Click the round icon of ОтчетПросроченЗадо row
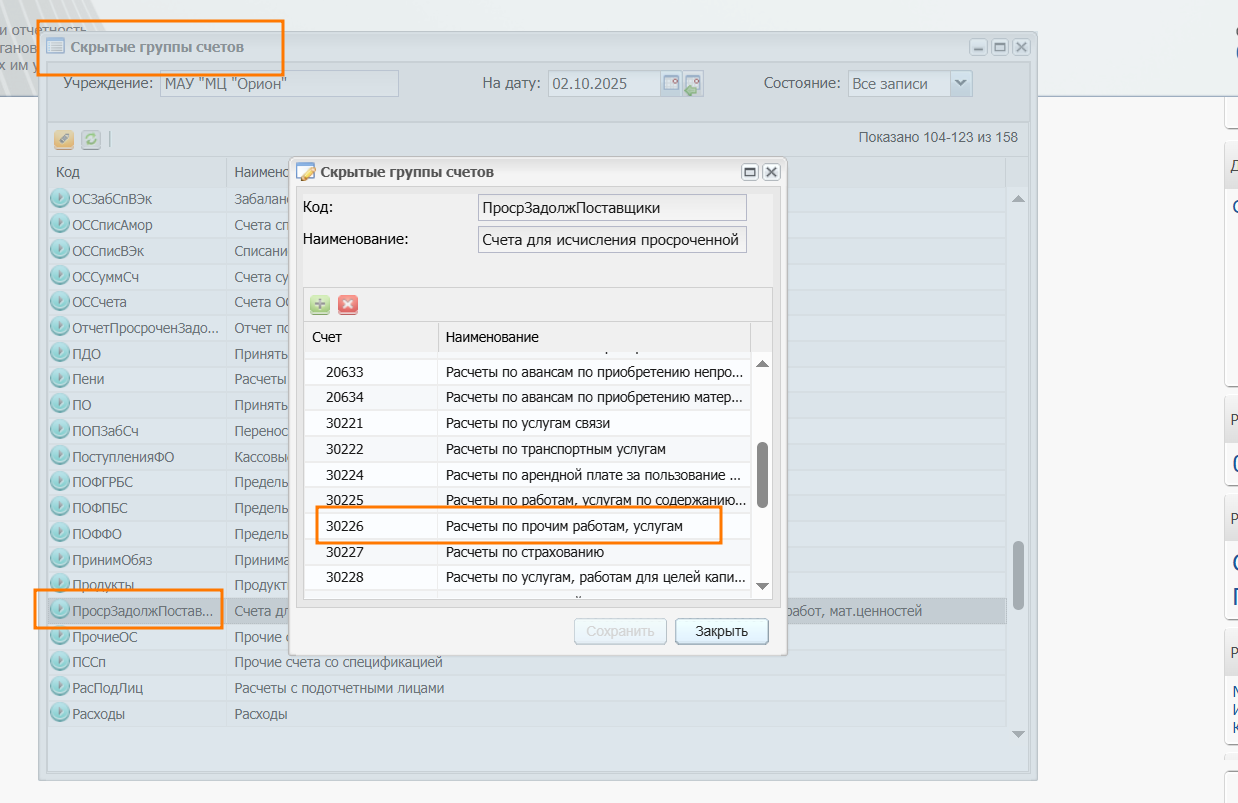This screenshot has width=1238, height=803. 60,328
